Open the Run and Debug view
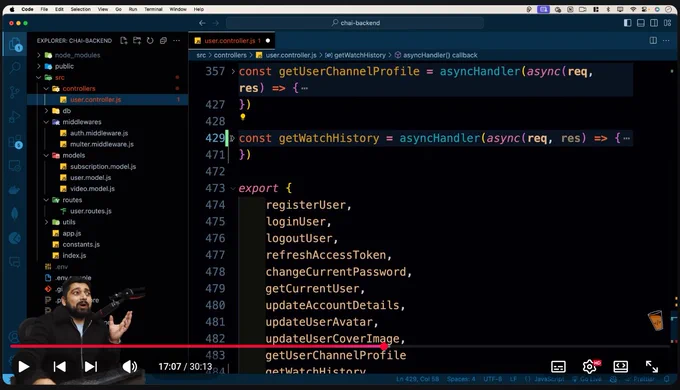The height and width of the screenshot is (390, 680). click(15, 117)
